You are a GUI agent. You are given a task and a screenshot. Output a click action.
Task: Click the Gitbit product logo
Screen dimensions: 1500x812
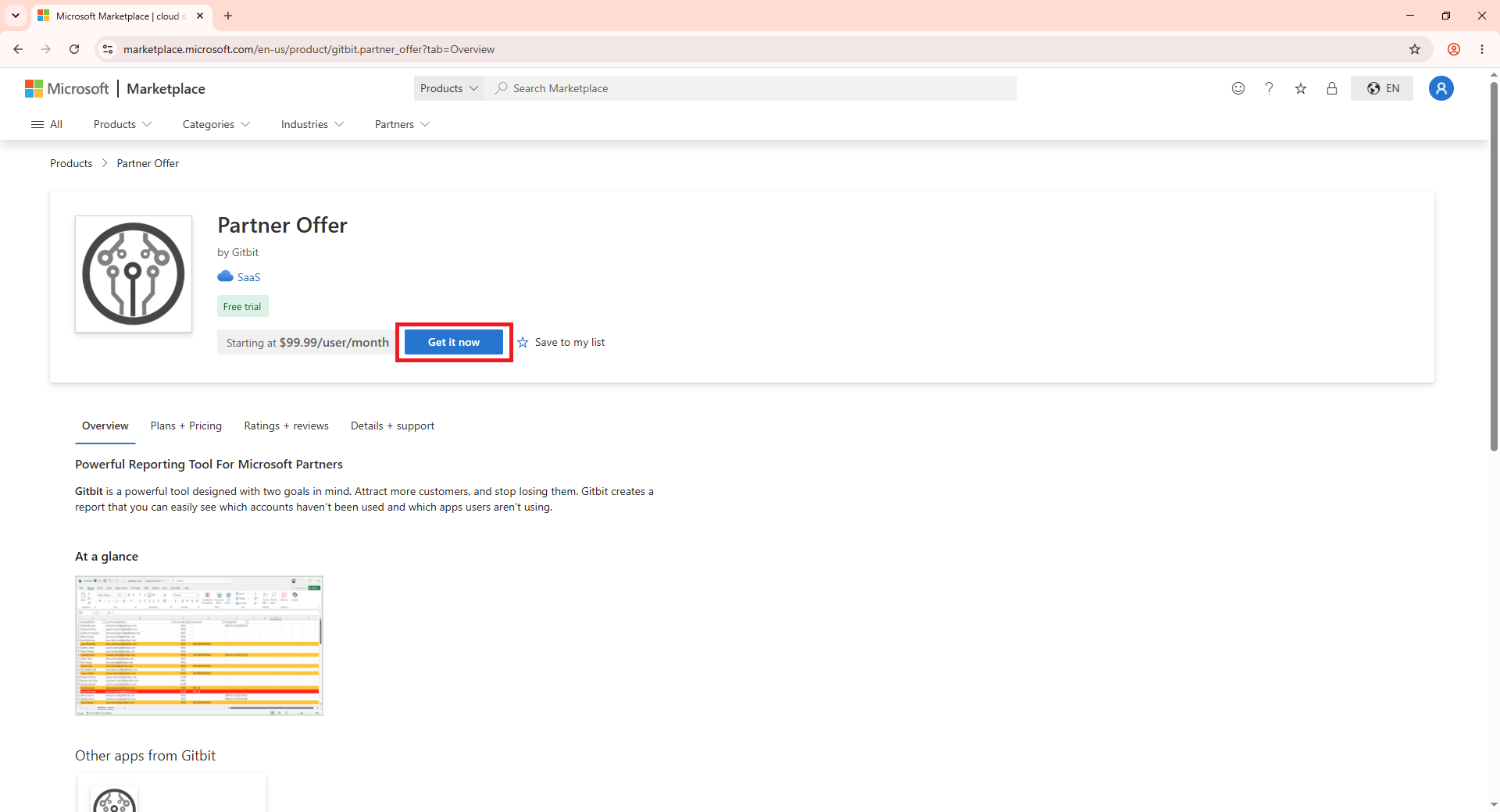[134, 274]
